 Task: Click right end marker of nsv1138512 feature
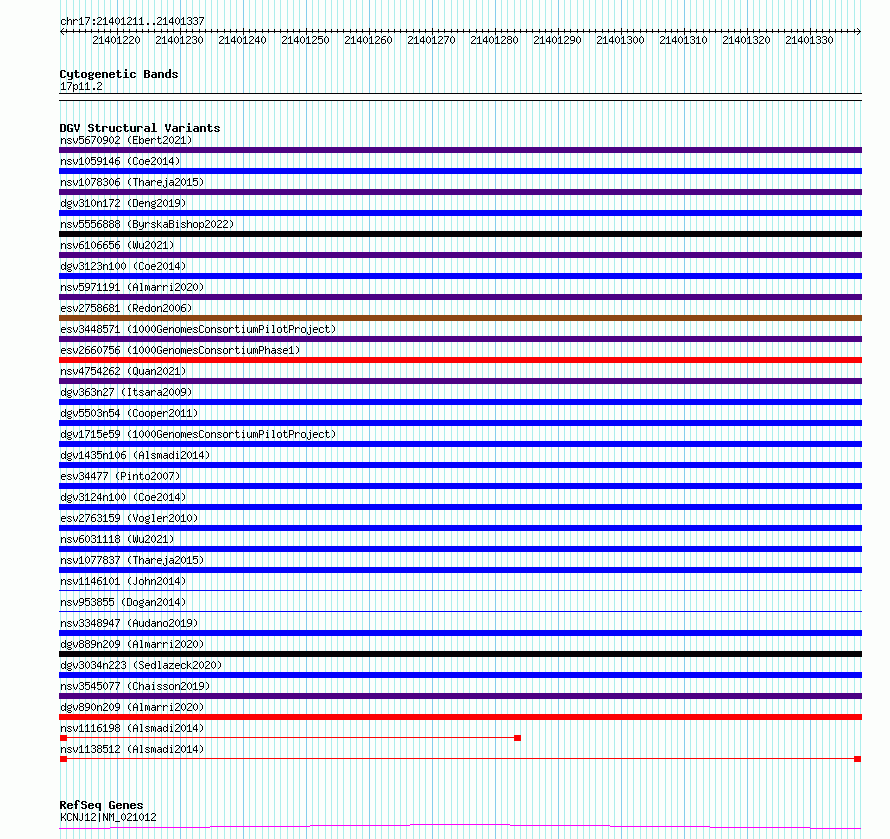(x=858, y=759)
